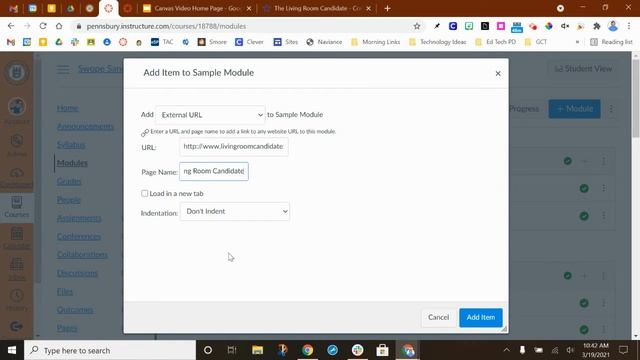Click the + Module button
The height and width of the screenshot is (360, 640).
(x=574, y=109)
